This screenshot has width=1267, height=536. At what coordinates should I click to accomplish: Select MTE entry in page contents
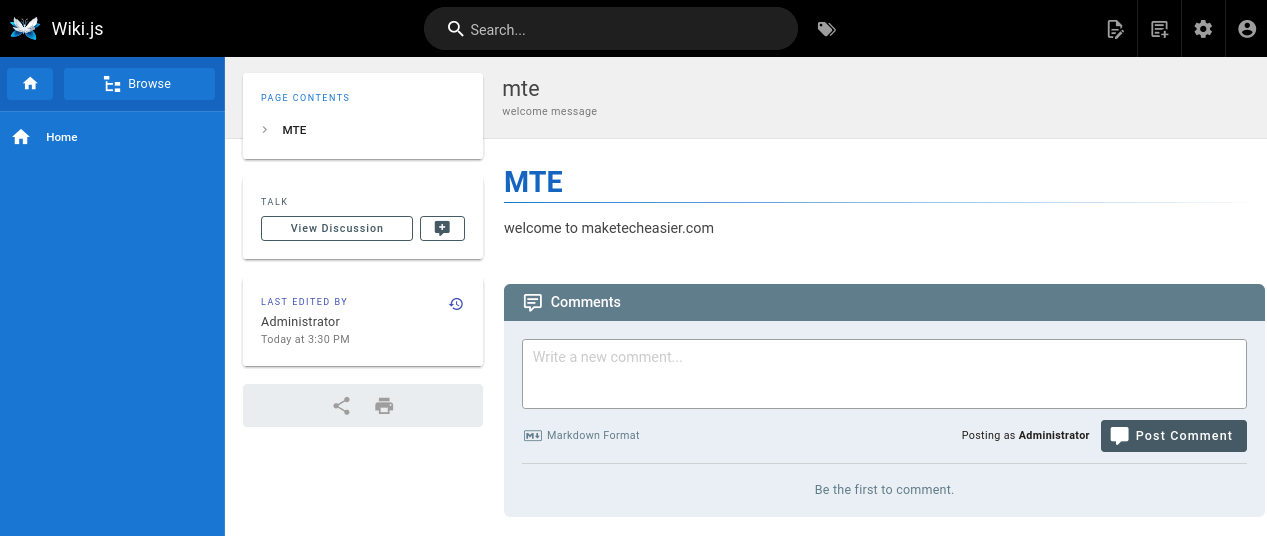[294, 130]
